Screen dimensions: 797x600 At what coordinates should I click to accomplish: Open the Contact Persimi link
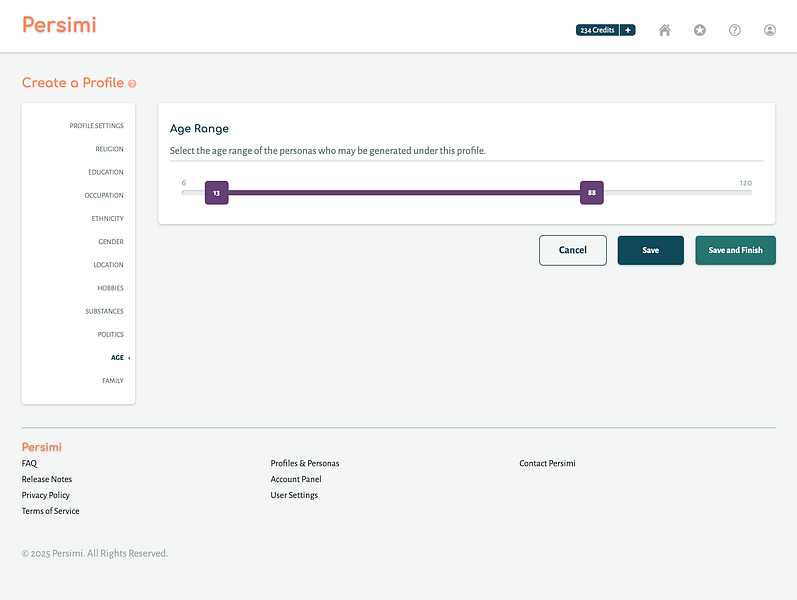(547, 463)
